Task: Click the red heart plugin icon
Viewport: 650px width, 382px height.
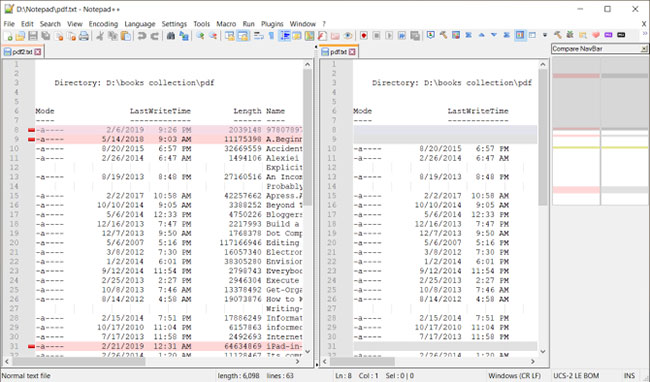Action: pyautogui.click(x=596, y=35)
